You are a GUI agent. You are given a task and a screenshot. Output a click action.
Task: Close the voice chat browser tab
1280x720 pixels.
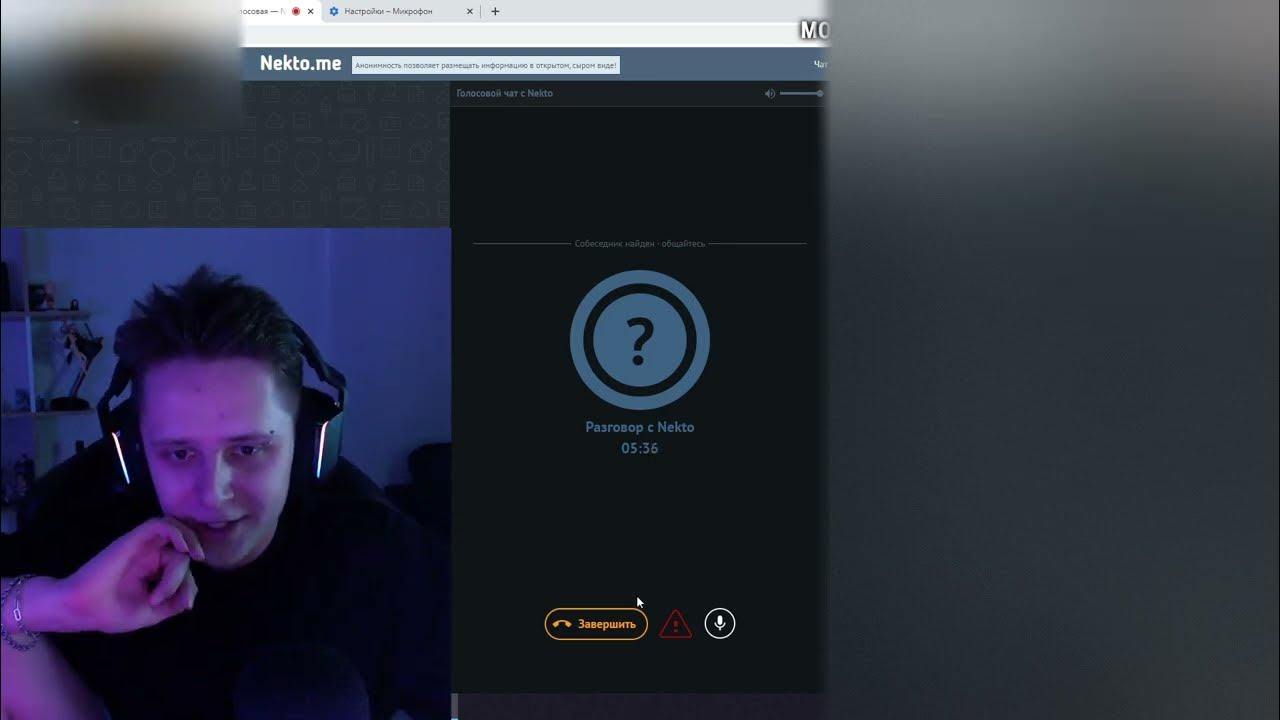tap(310, 12)
